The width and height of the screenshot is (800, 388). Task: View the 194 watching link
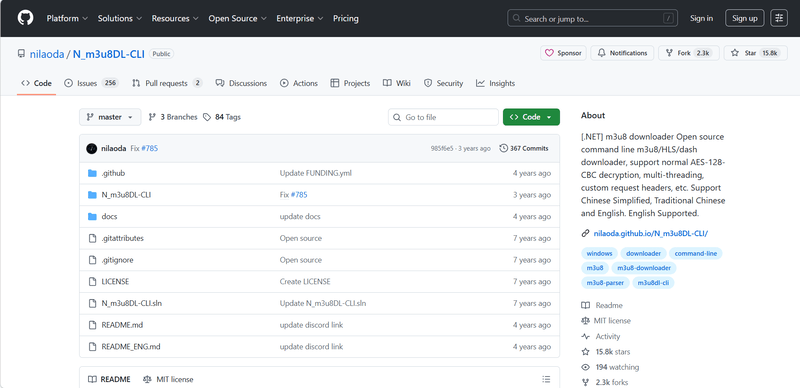pyautogui.click(x=610, y=367)
